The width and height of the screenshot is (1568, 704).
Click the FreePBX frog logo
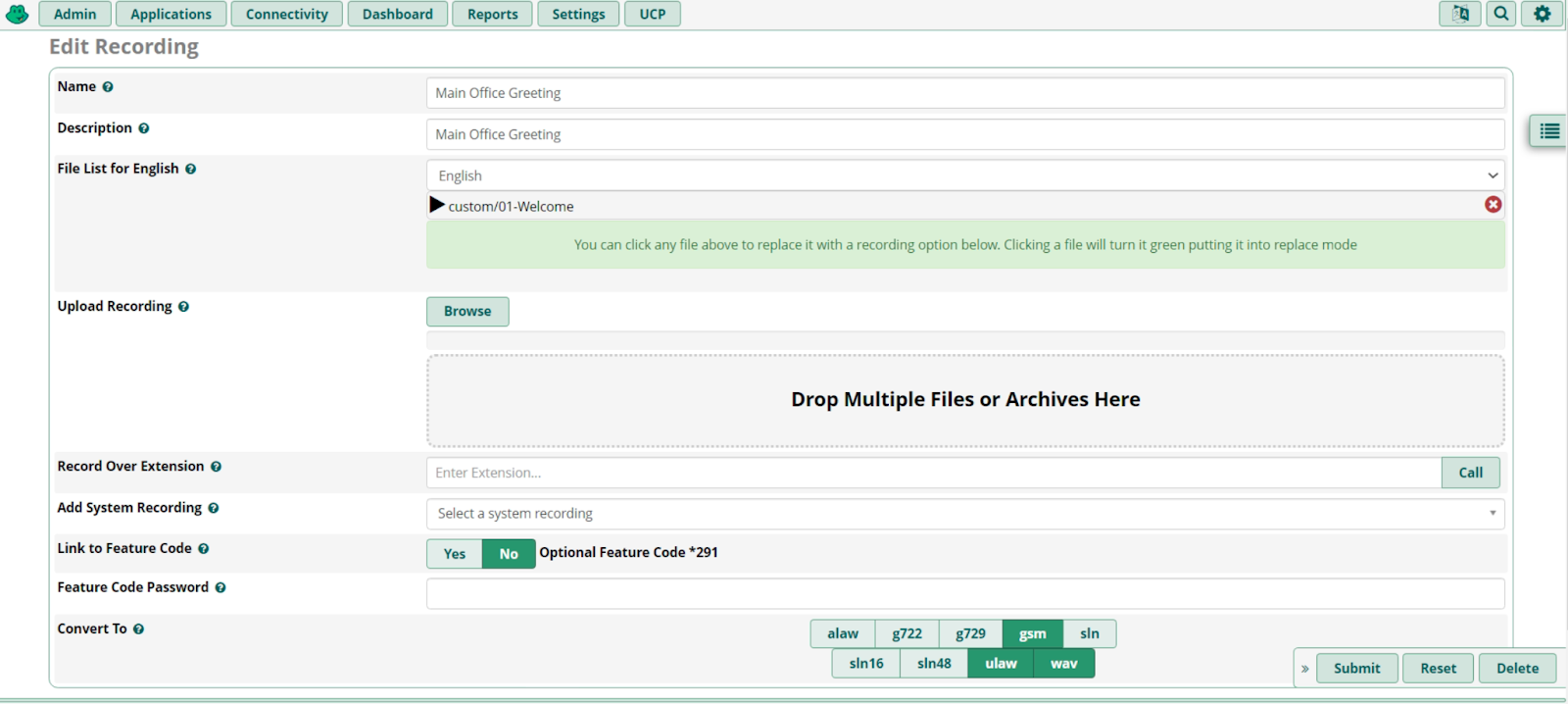pyautogui.click(x=18, y=14)
